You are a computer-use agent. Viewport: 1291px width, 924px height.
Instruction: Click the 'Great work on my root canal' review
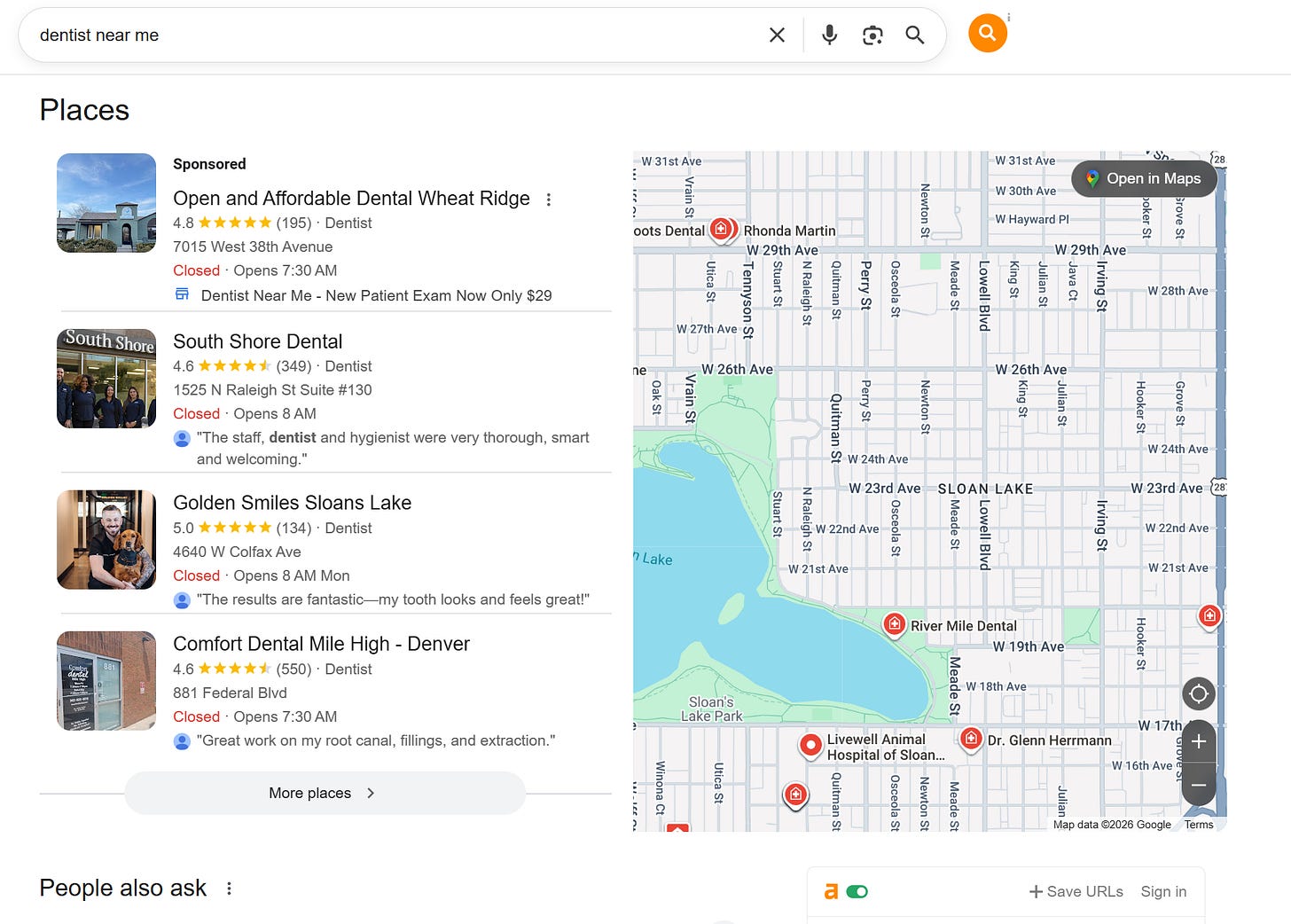point(376,740)
